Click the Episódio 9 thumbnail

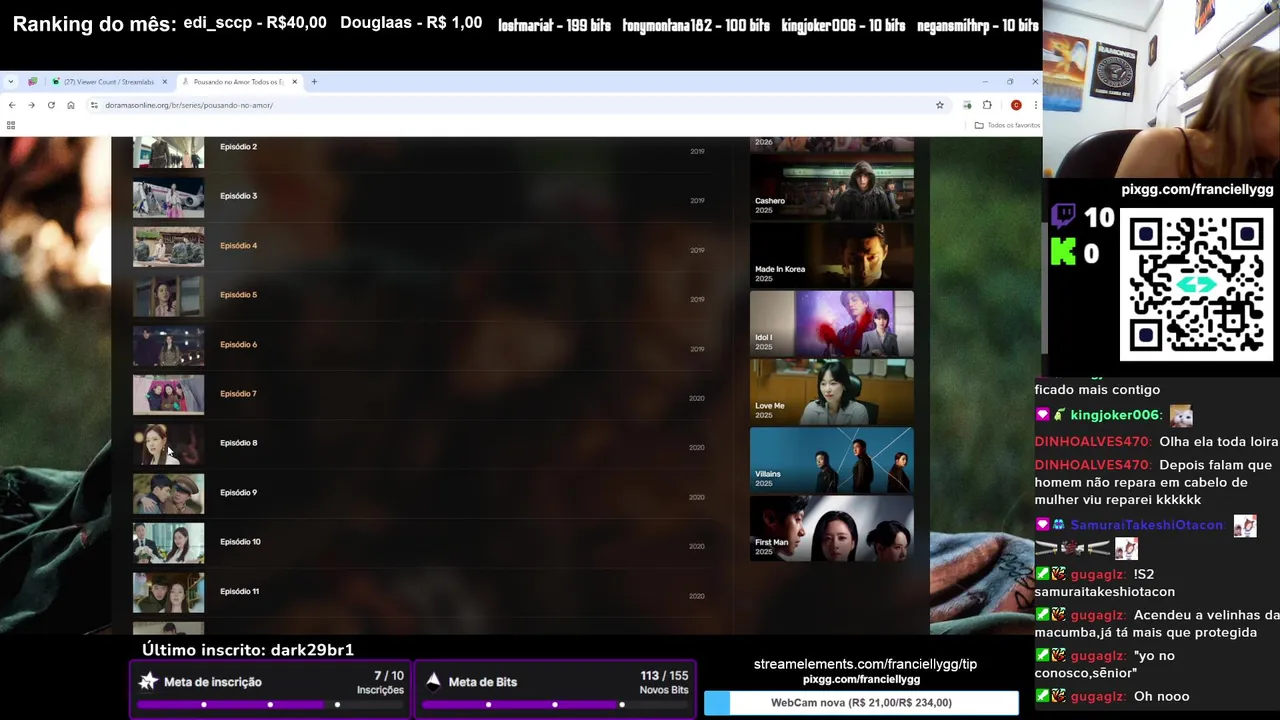pyautogui.click(x=168, y=494)
